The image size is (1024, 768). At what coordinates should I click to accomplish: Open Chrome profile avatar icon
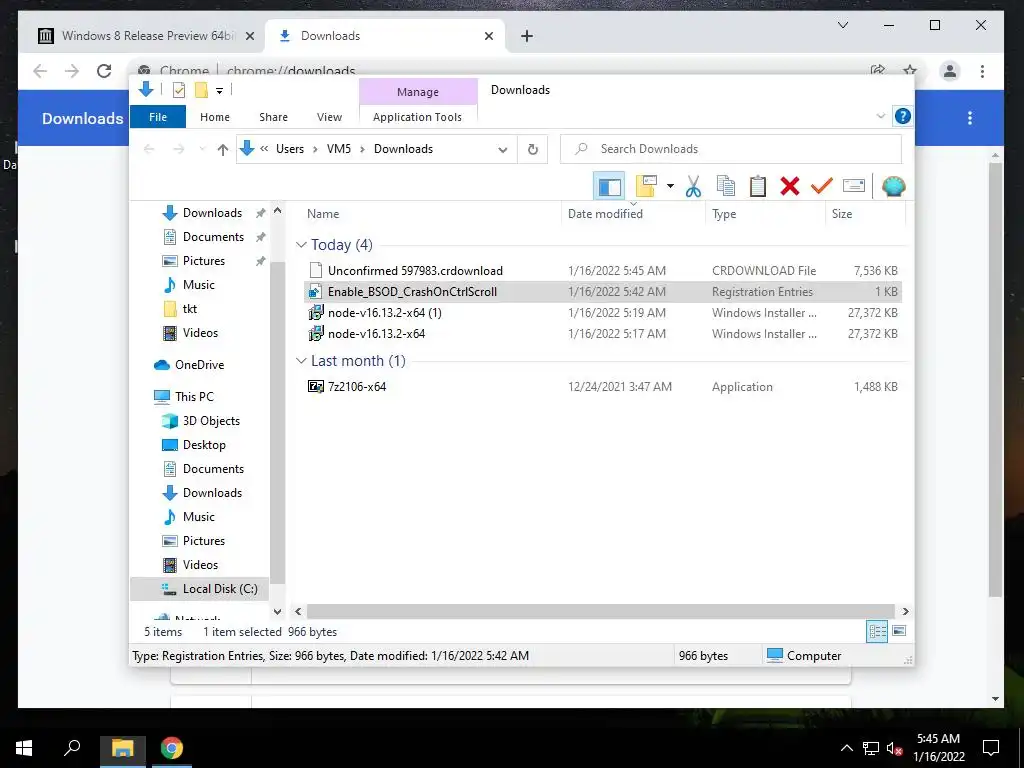pos(950,71)
